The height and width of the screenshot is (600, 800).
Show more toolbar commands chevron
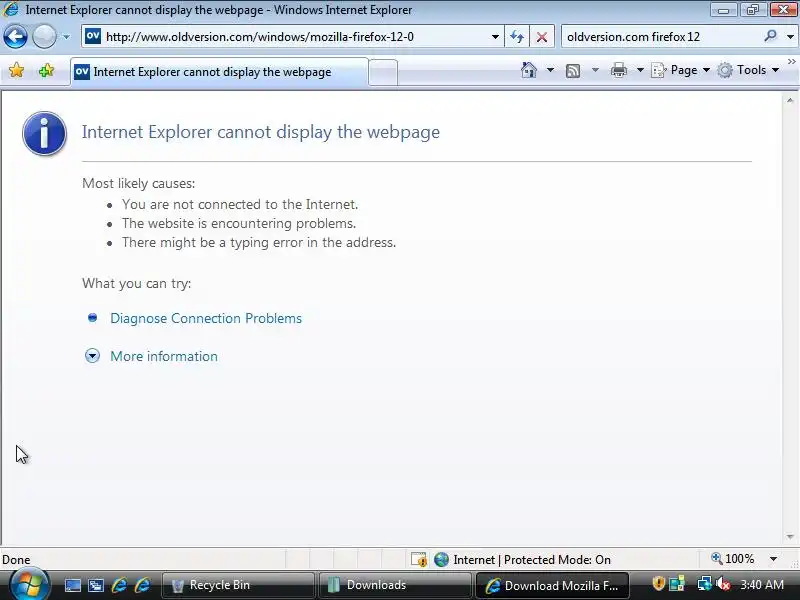point(792,62)
